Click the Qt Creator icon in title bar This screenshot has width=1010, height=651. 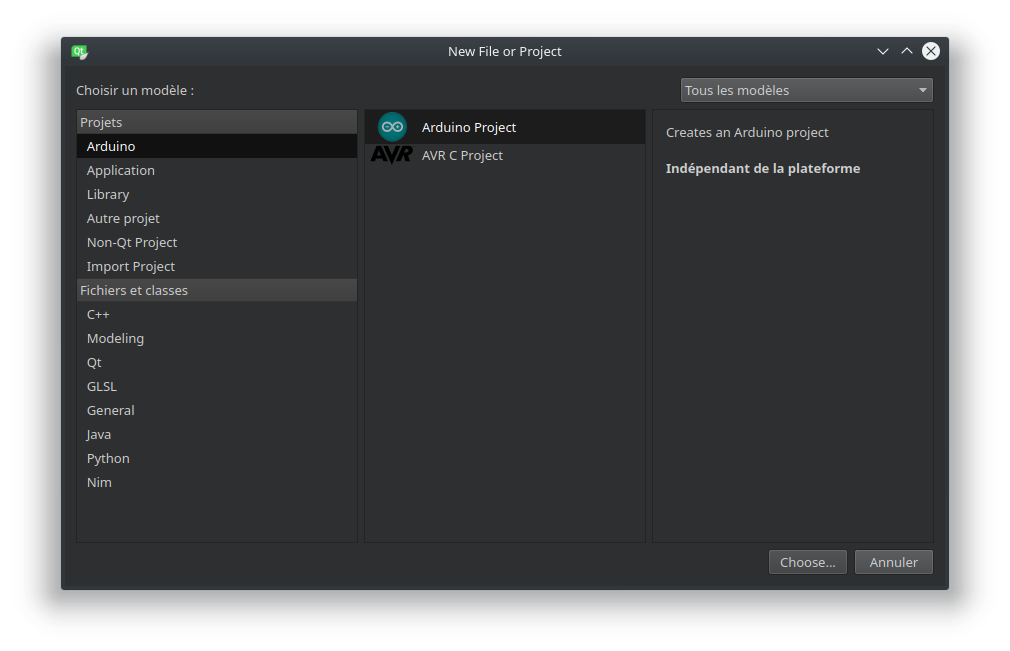80,52
